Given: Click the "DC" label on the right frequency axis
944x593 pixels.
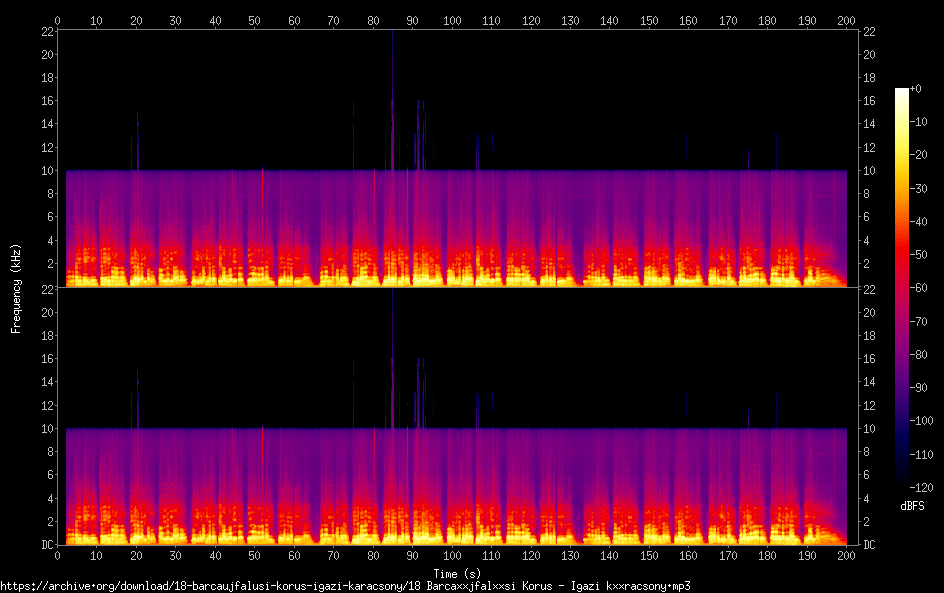Looking at the screenshot, I should (869, 545).
